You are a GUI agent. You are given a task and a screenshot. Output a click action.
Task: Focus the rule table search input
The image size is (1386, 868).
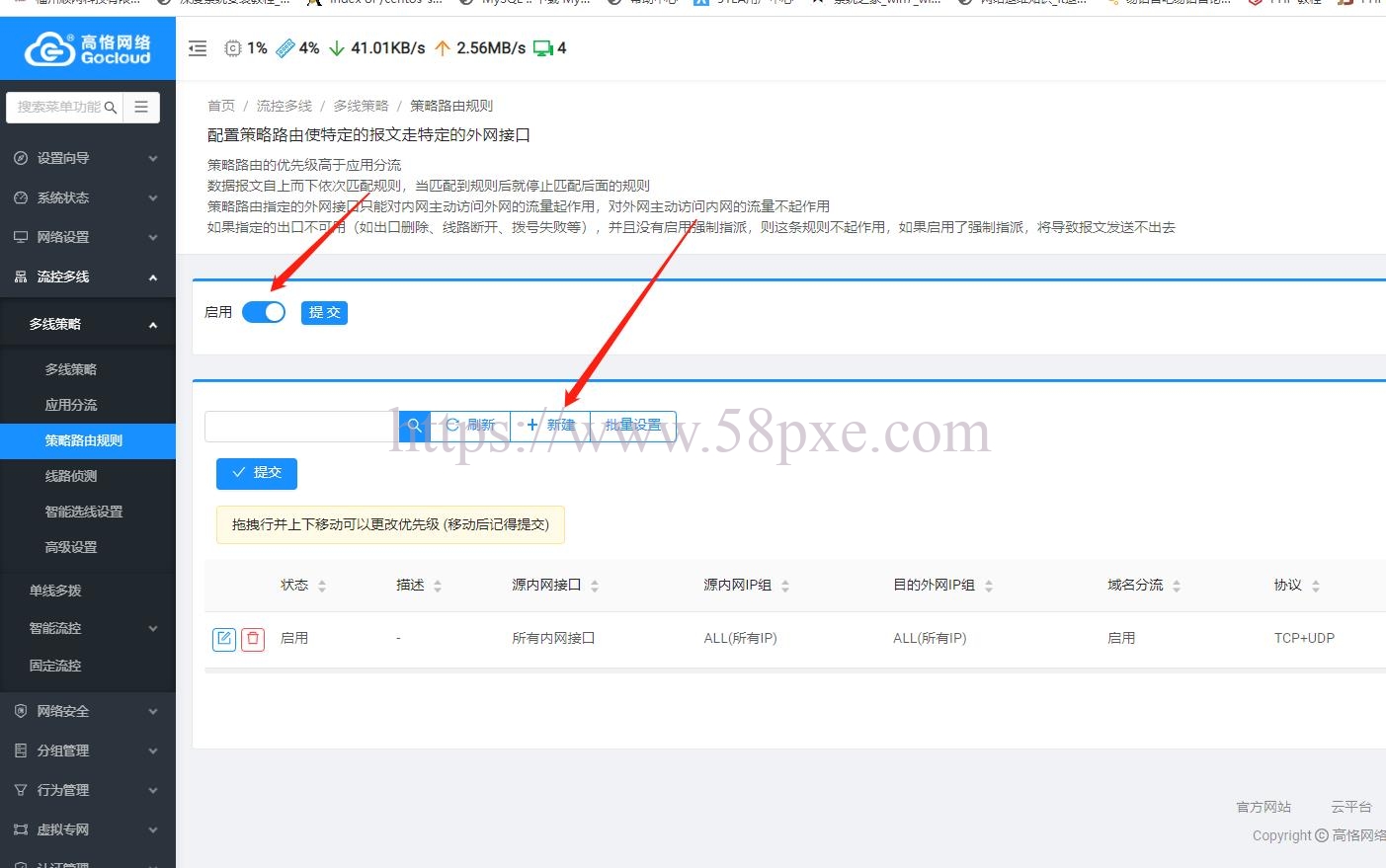coord(301,426)
